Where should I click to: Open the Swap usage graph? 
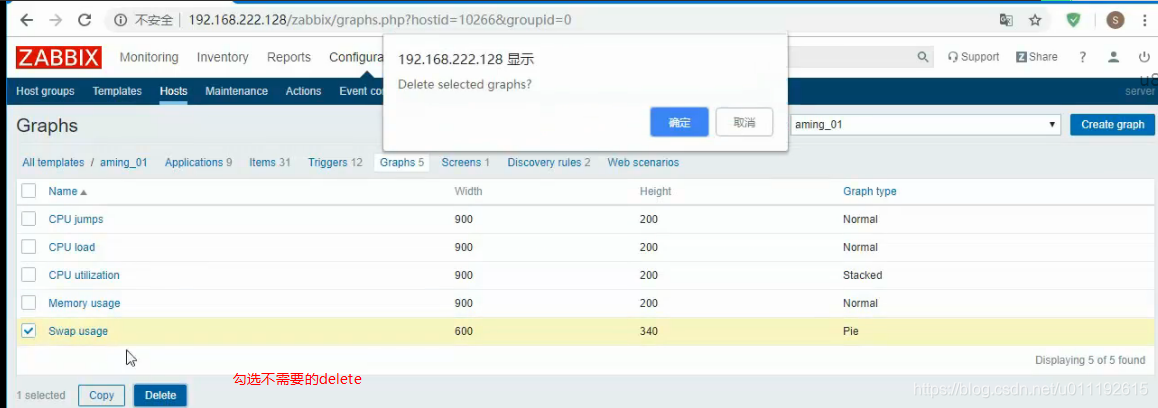[x=78, y=332]
